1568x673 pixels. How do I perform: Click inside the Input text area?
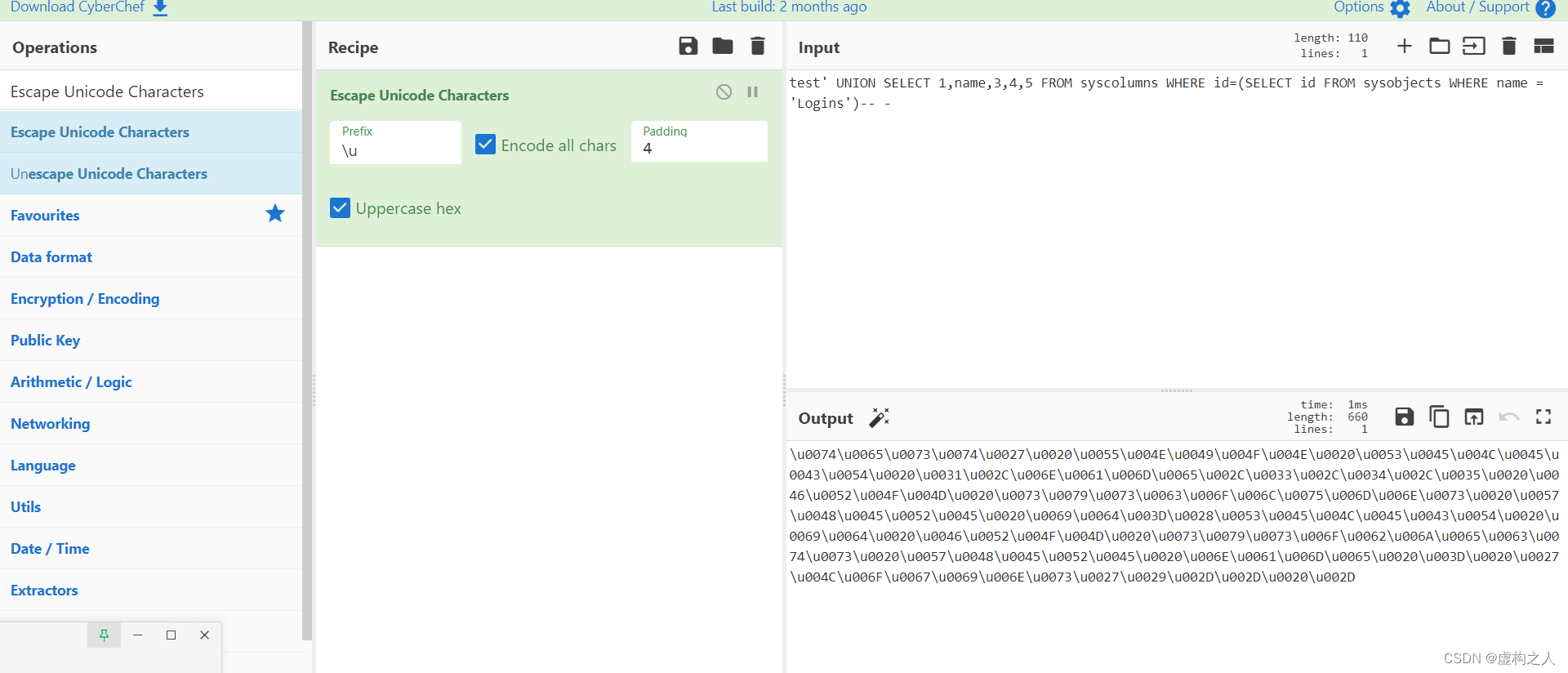click(1176, 229)
